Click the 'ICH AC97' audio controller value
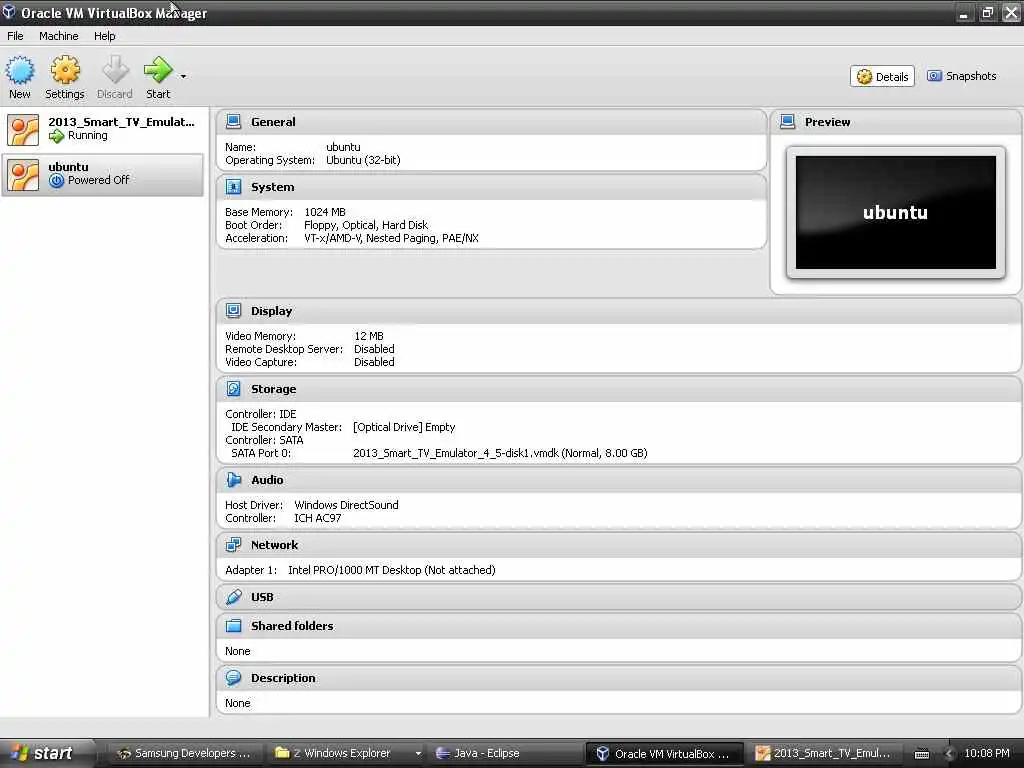The height and width of the screenshot is (768, 1024). (317, 519)
